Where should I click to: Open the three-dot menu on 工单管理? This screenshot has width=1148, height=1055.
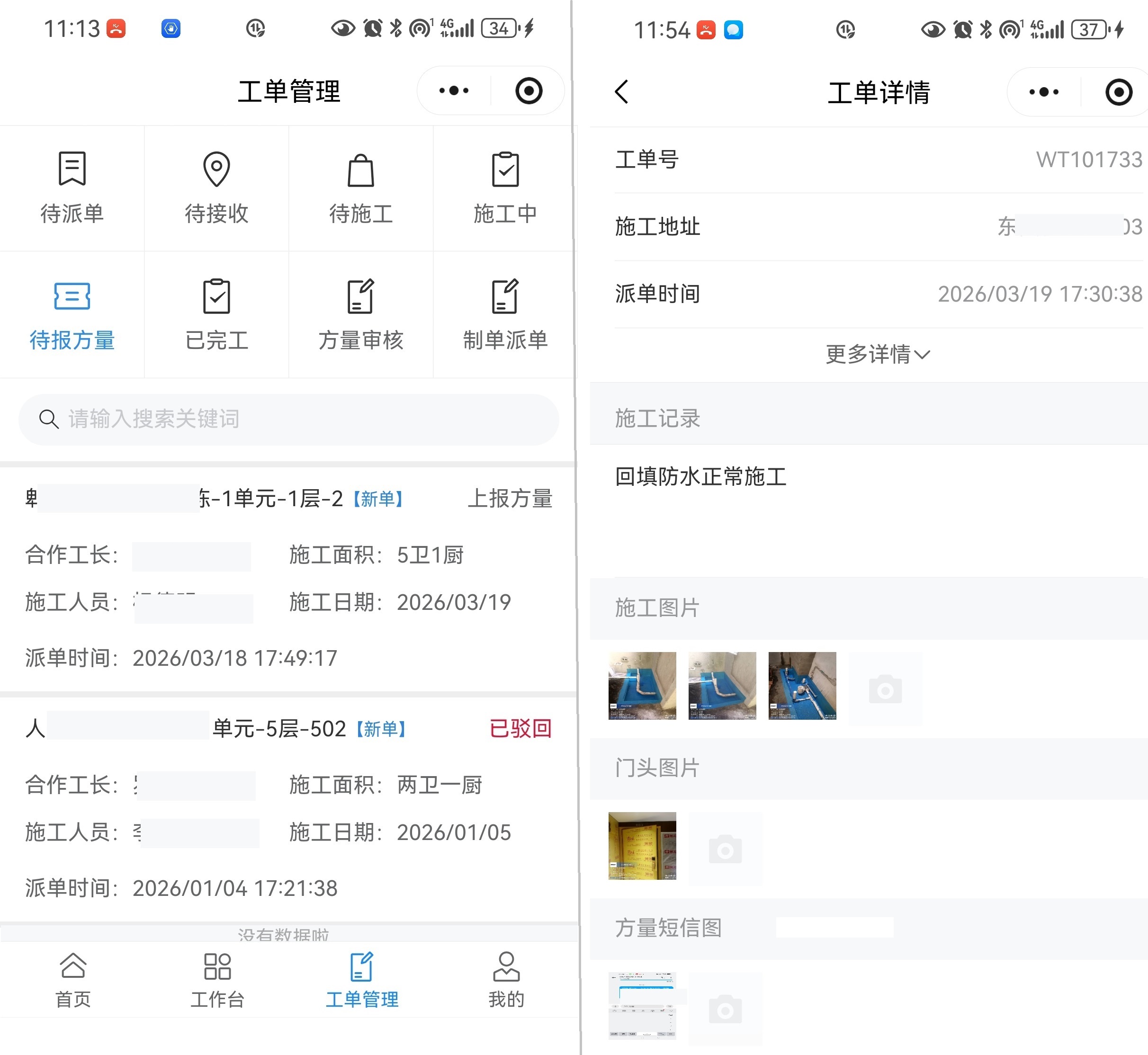tap(454, 91)
